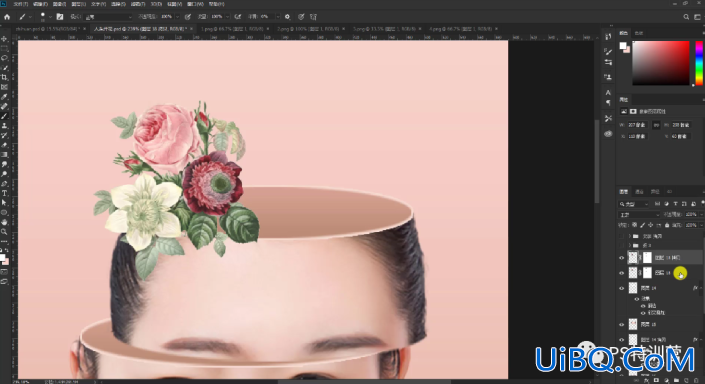
Task: Select the Clone Stamp tool
Action: (x=4, y=126)
